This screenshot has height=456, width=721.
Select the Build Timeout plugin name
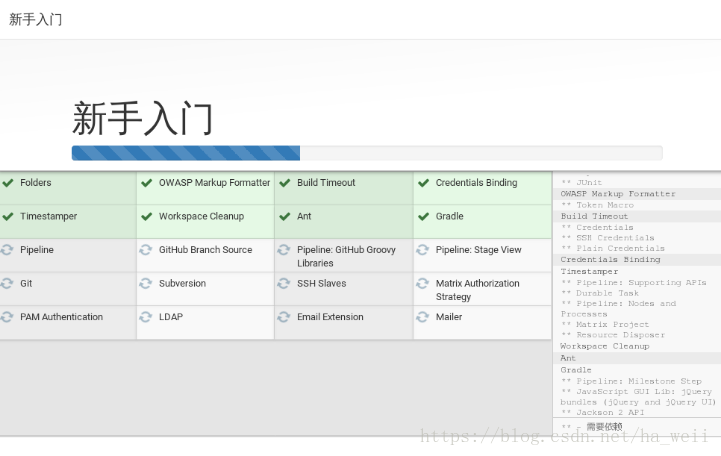(x=326, y=182)
